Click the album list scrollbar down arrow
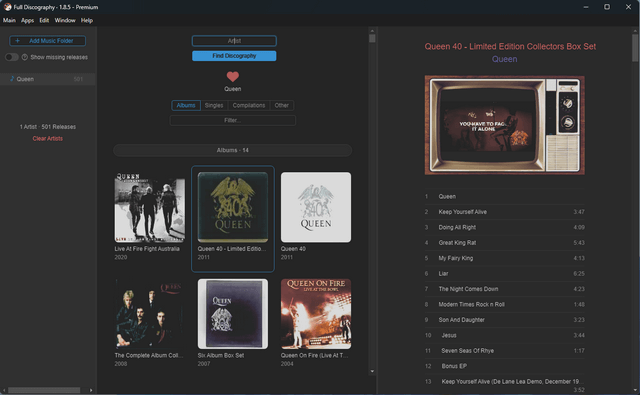 [x=372, y=371]
